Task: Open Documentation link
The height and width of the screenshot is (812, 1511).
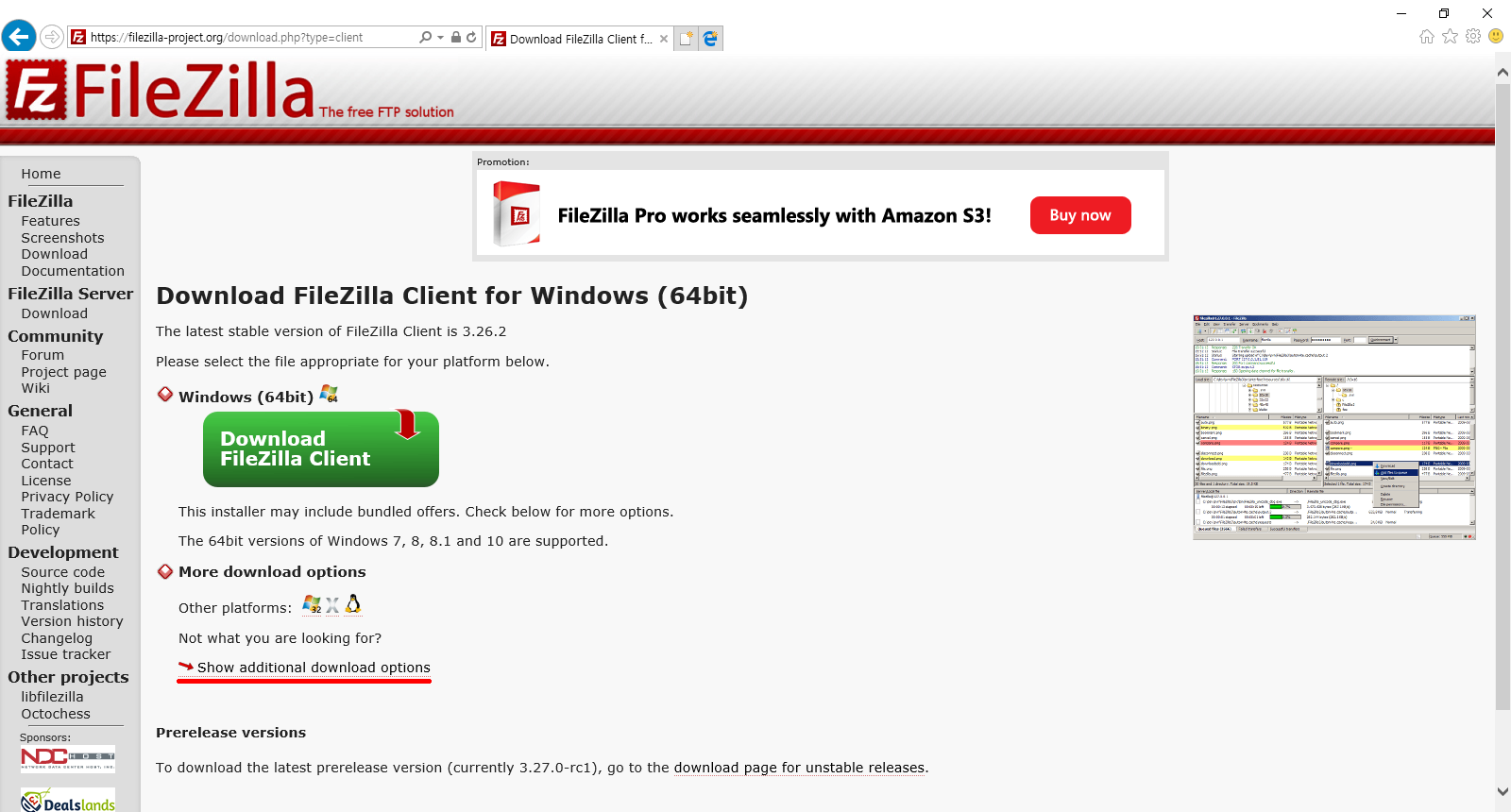Action: point(73,271)
